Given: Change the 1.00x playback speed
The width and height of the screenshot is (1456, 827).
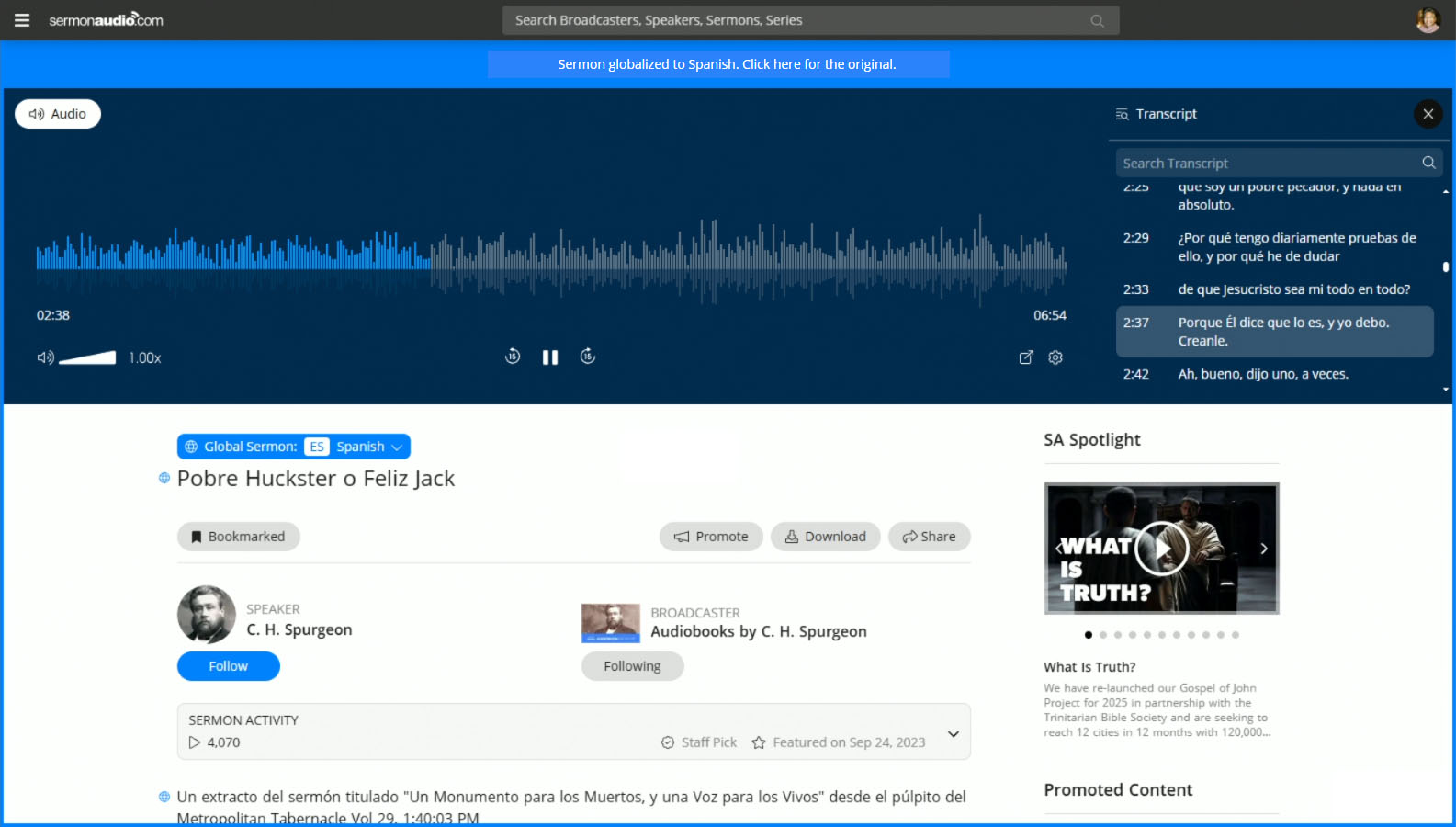Looking at the screenshot, I should (x=144, y=358).
